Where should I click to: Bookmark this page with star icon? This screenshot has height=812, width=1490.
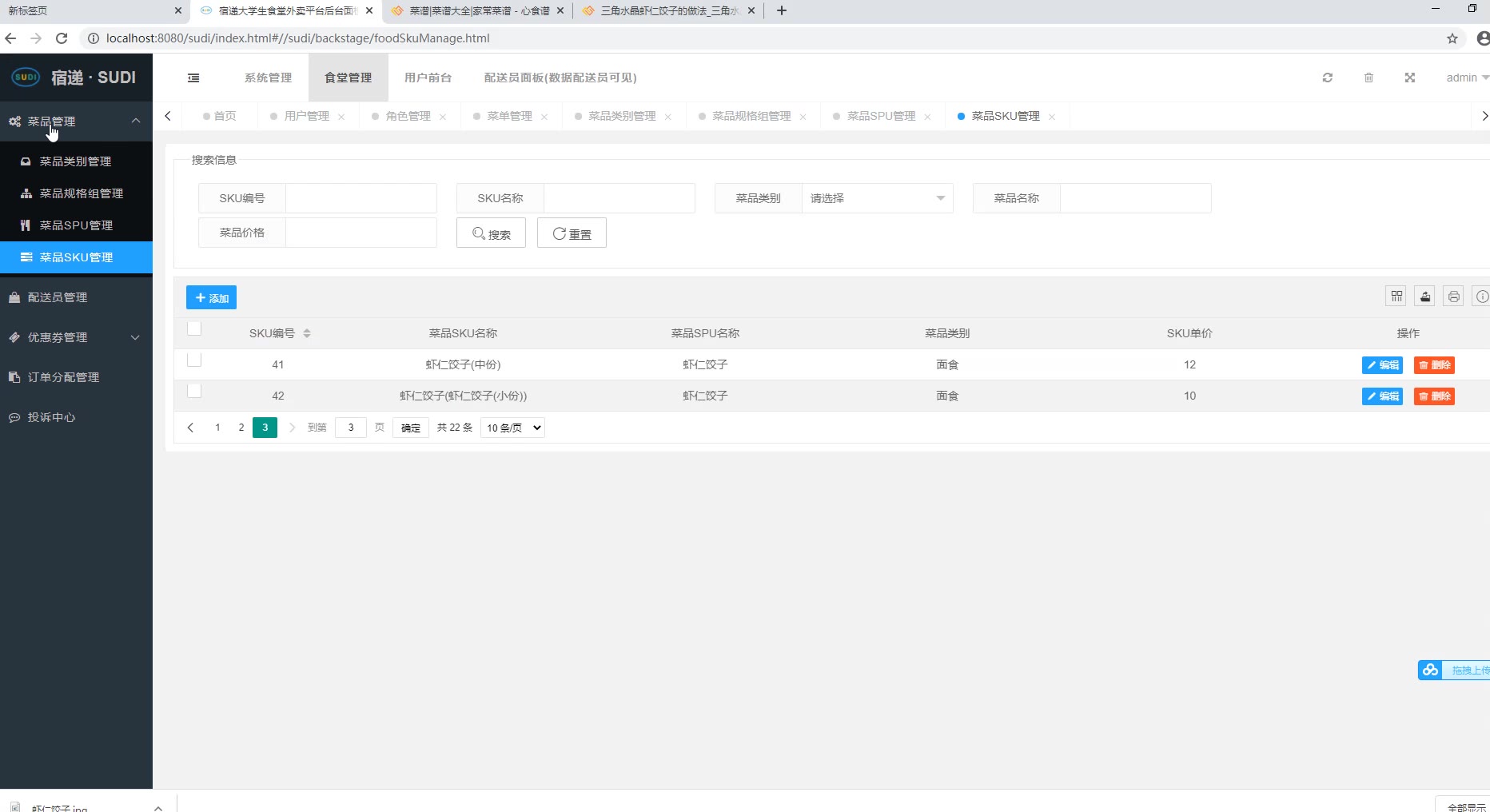click(x=1452, y=38)
